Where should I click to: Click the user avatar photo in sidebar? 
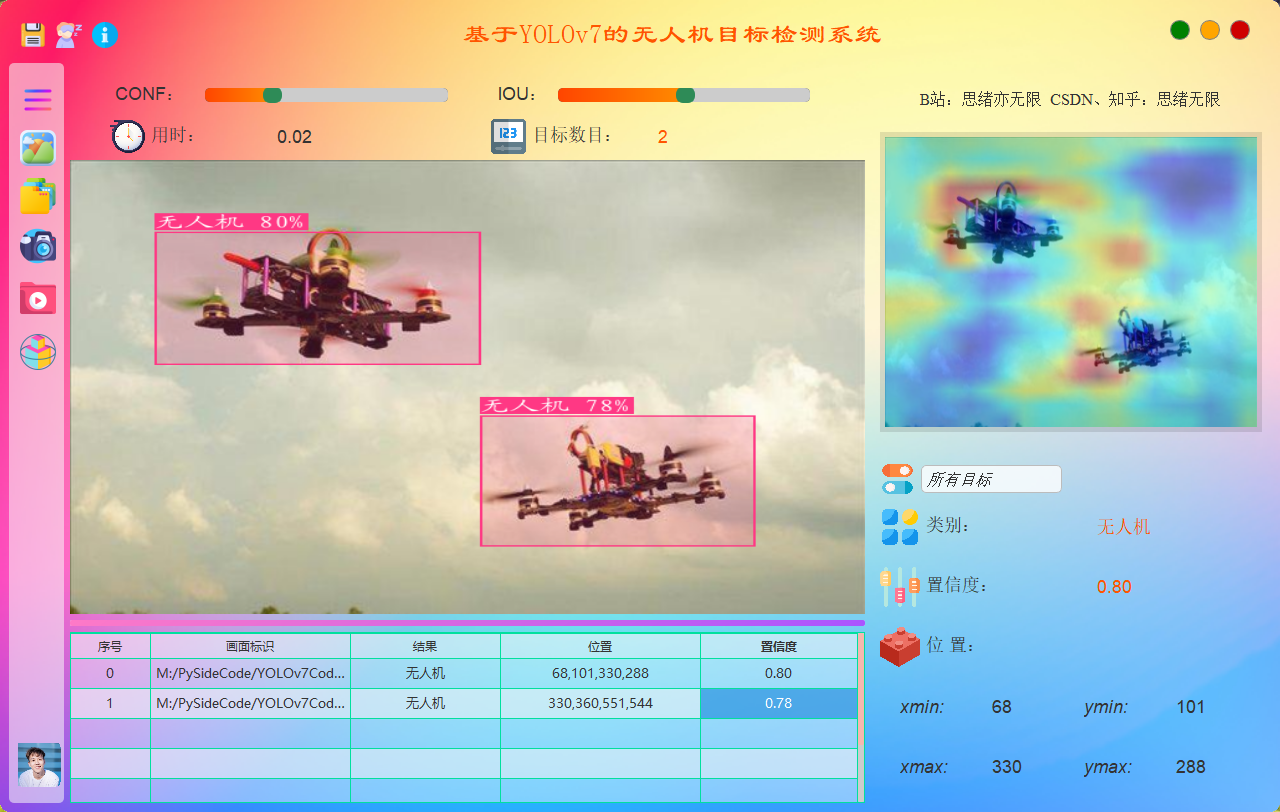pos(39,765)
